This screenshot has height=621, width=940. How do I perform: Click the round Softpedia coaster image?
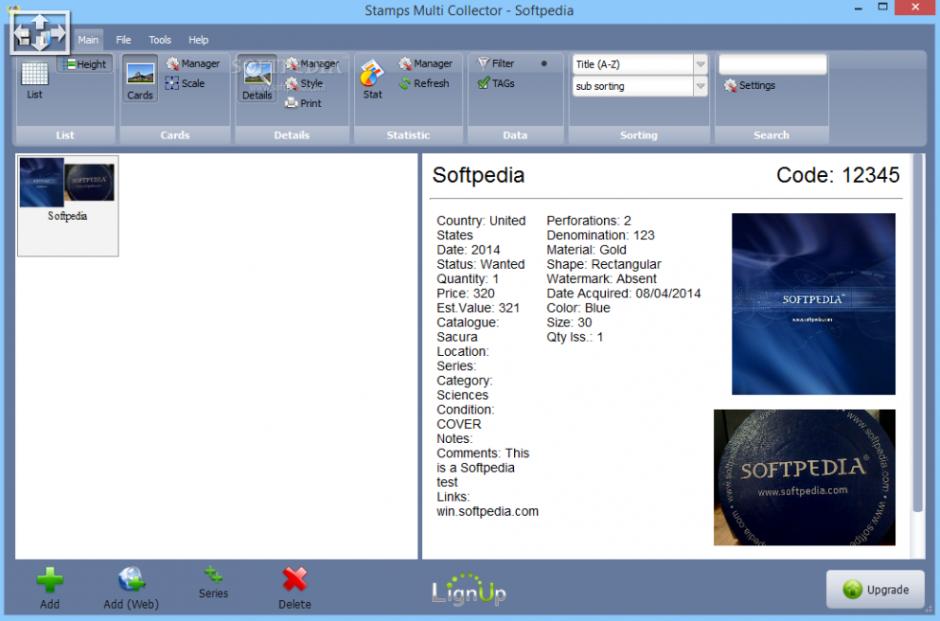[805, 477]
